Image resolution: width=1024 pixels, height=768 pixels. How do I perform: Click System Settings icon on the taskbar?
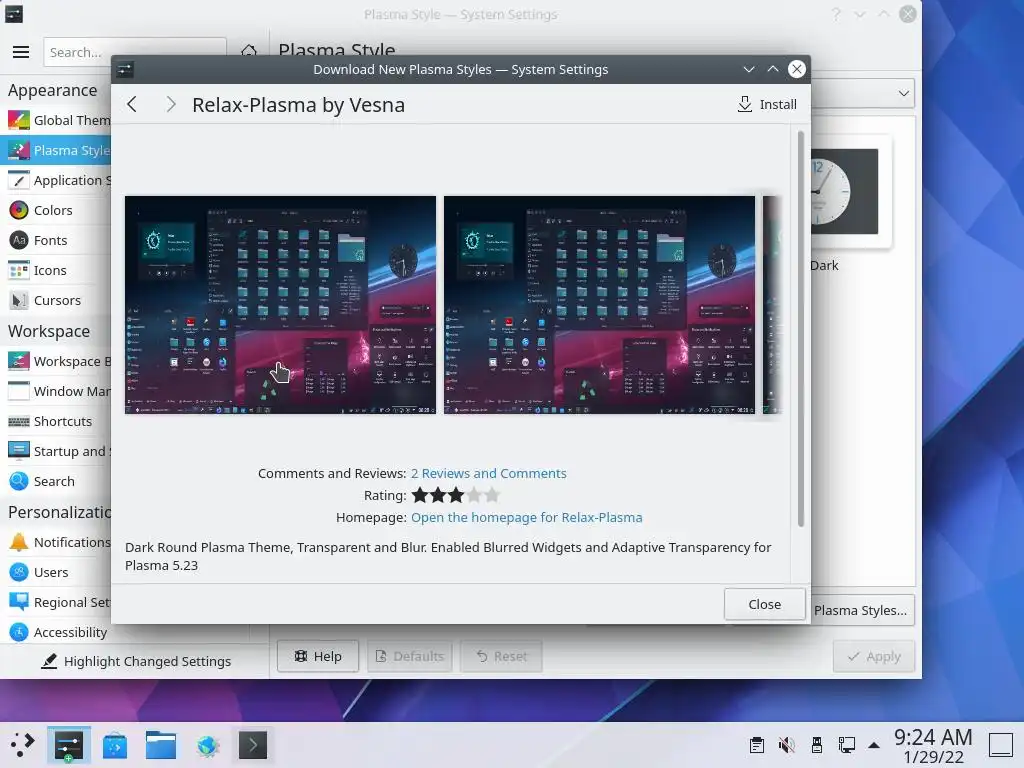tap(68, 745)
